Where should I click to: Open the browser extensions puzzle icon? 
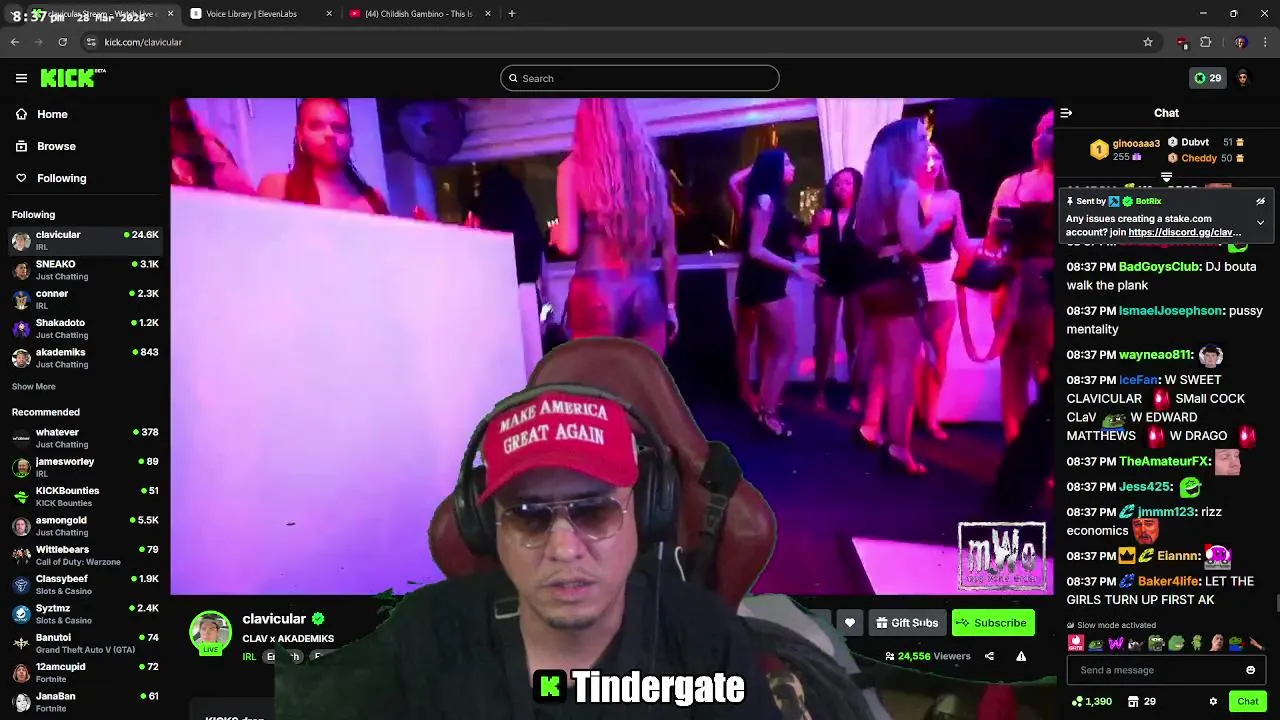[1206, 42]
